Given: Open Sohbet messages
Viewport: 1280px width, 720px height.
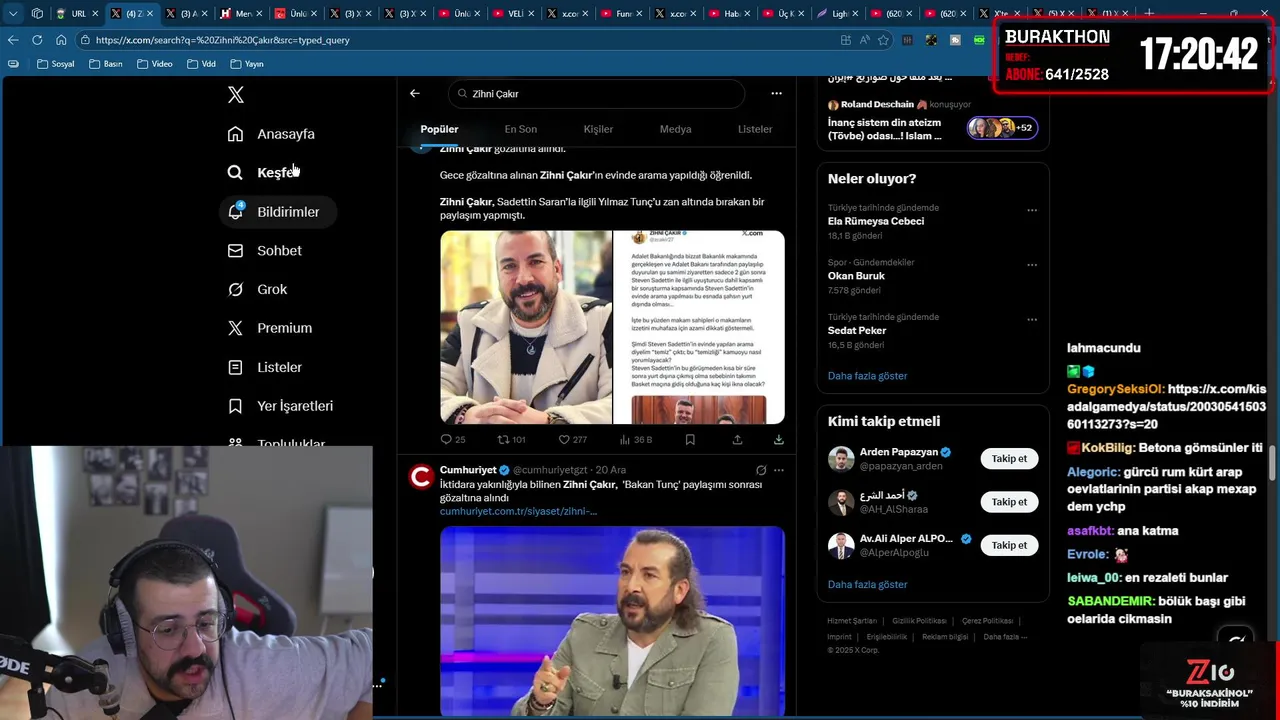Looking at the screenshot, I should pyautogui.click(x=264, y=251).
